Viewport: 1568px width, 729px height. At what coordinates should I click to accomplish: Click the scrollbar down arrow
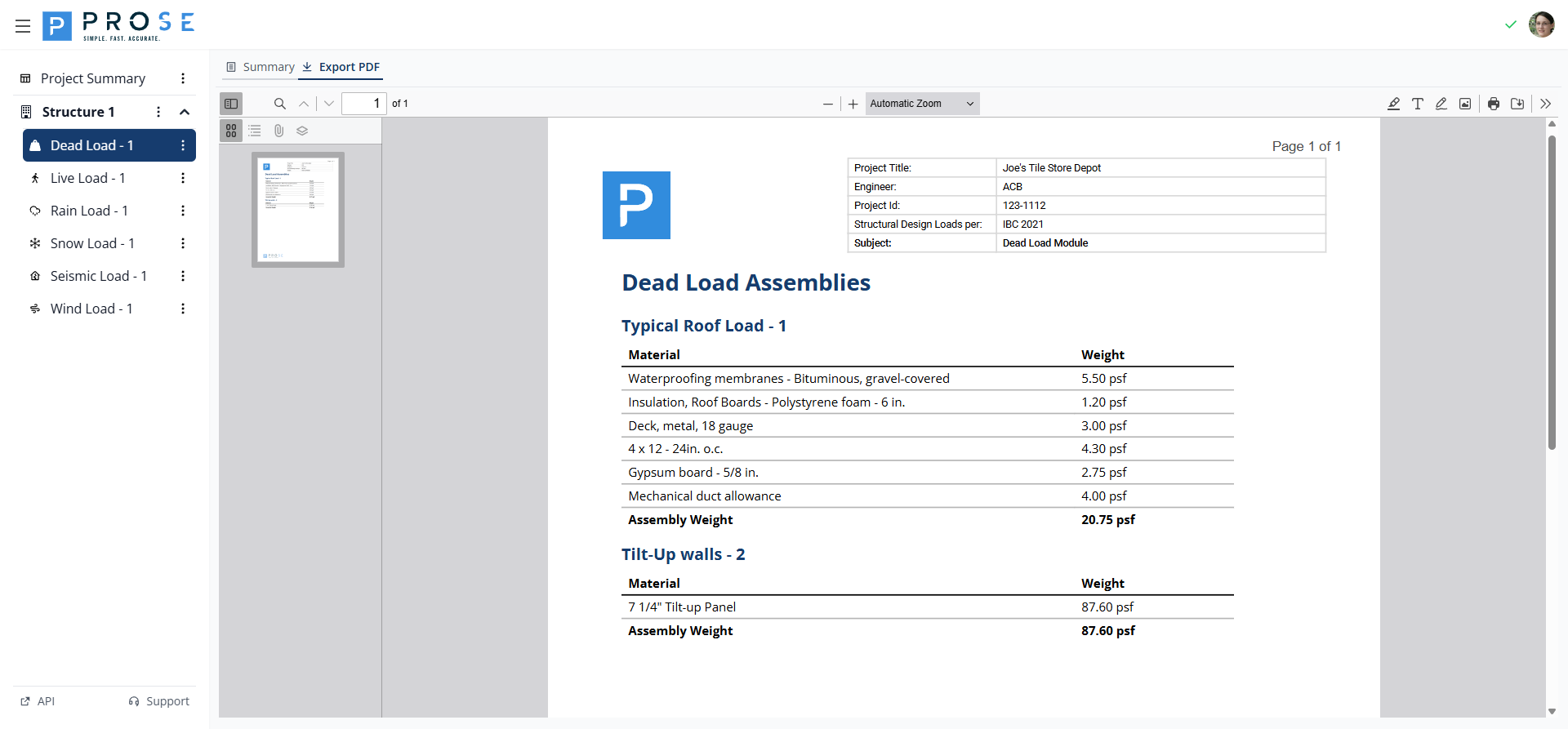click(1552, 712)
